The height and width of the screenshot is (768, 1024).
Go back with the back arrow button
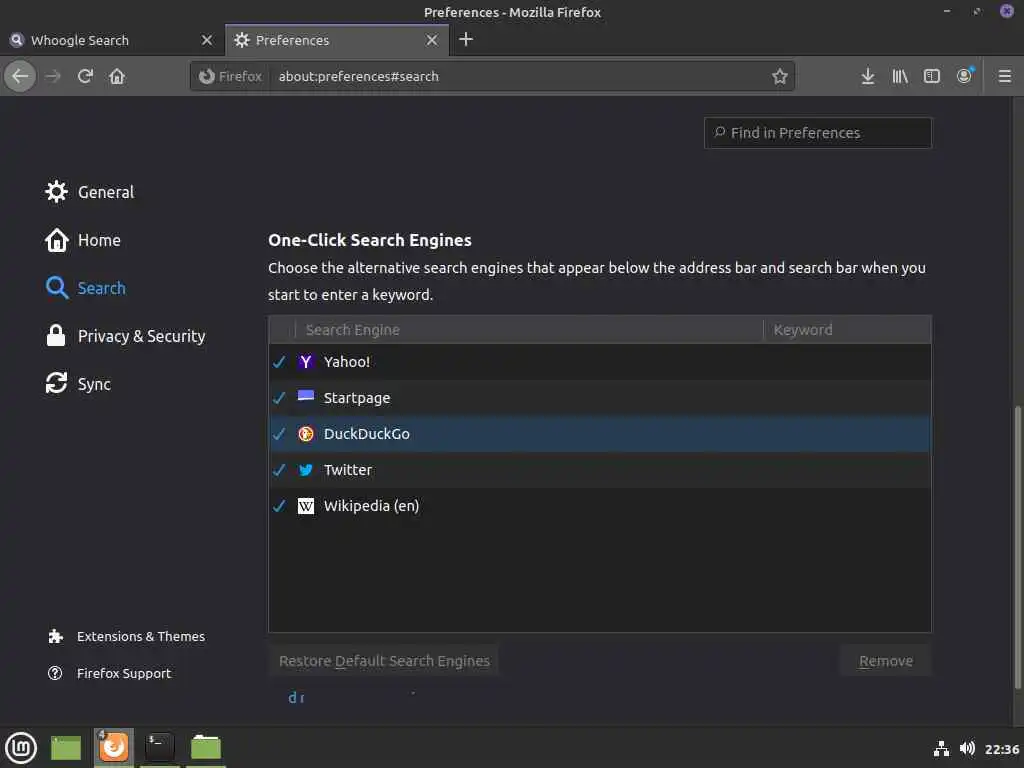tap(20, 76)
